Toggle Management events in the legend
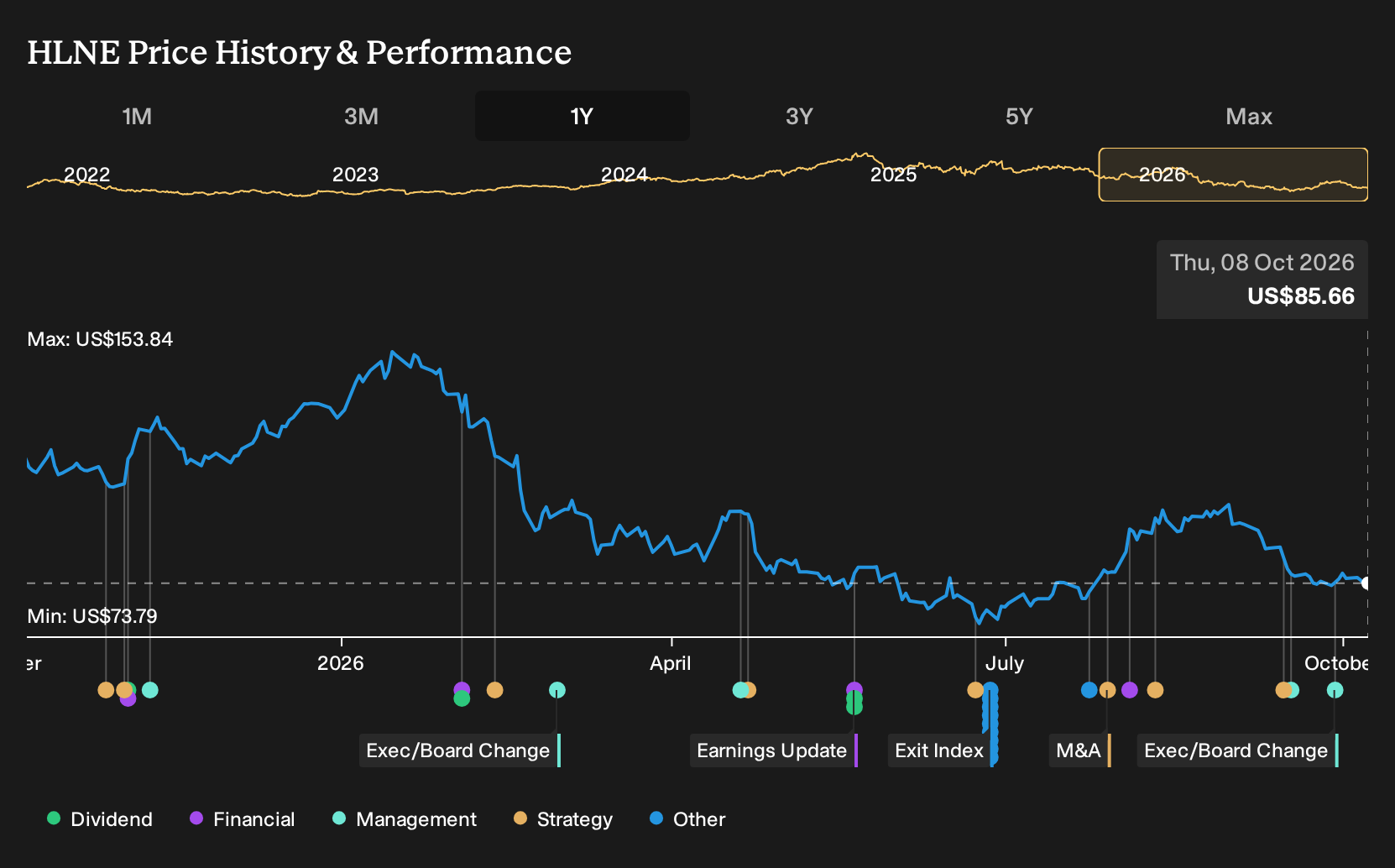This screenshot has height=868, width=1395. [405, 819]
